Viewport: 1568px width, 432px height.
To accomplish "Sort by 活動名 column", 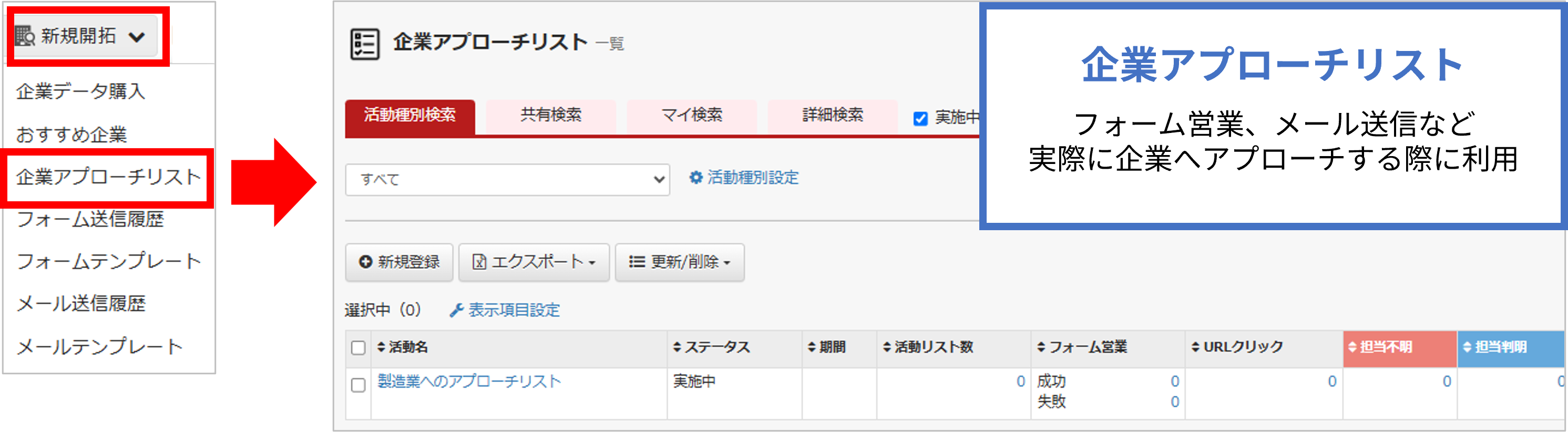I will [x=402, y=347].
